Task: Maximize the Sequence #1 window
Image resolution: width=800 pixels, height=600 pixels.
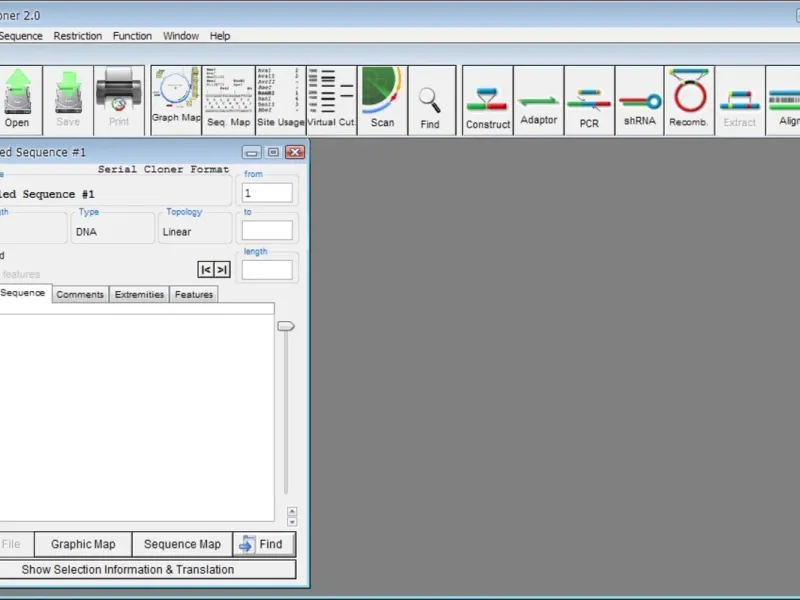Action: [x=273, y=152]
